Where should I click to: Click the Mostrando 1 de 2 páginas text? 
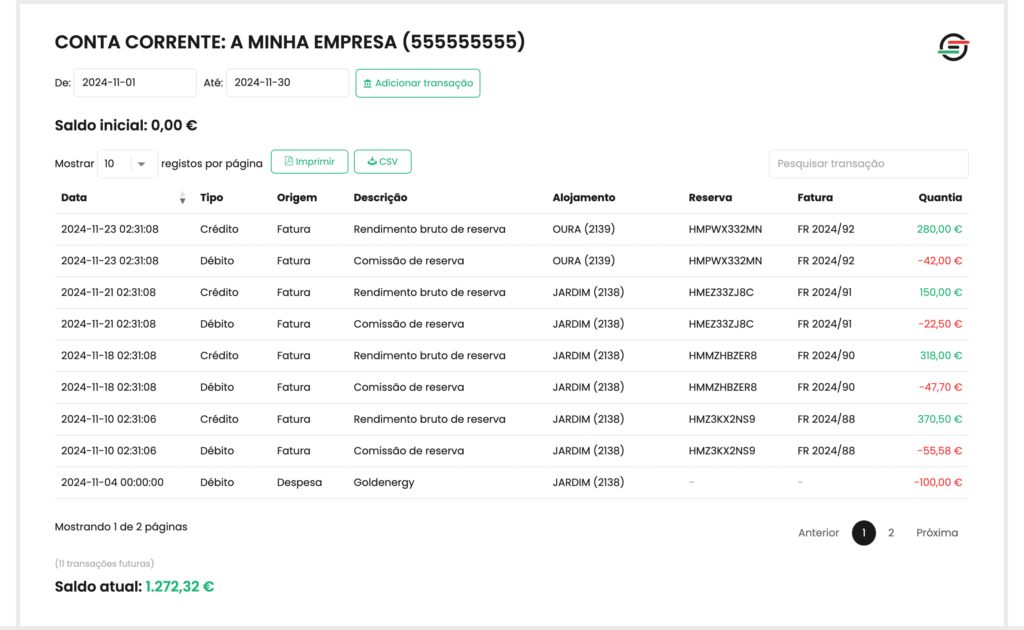pyautogui.click(x=121, y=527)
